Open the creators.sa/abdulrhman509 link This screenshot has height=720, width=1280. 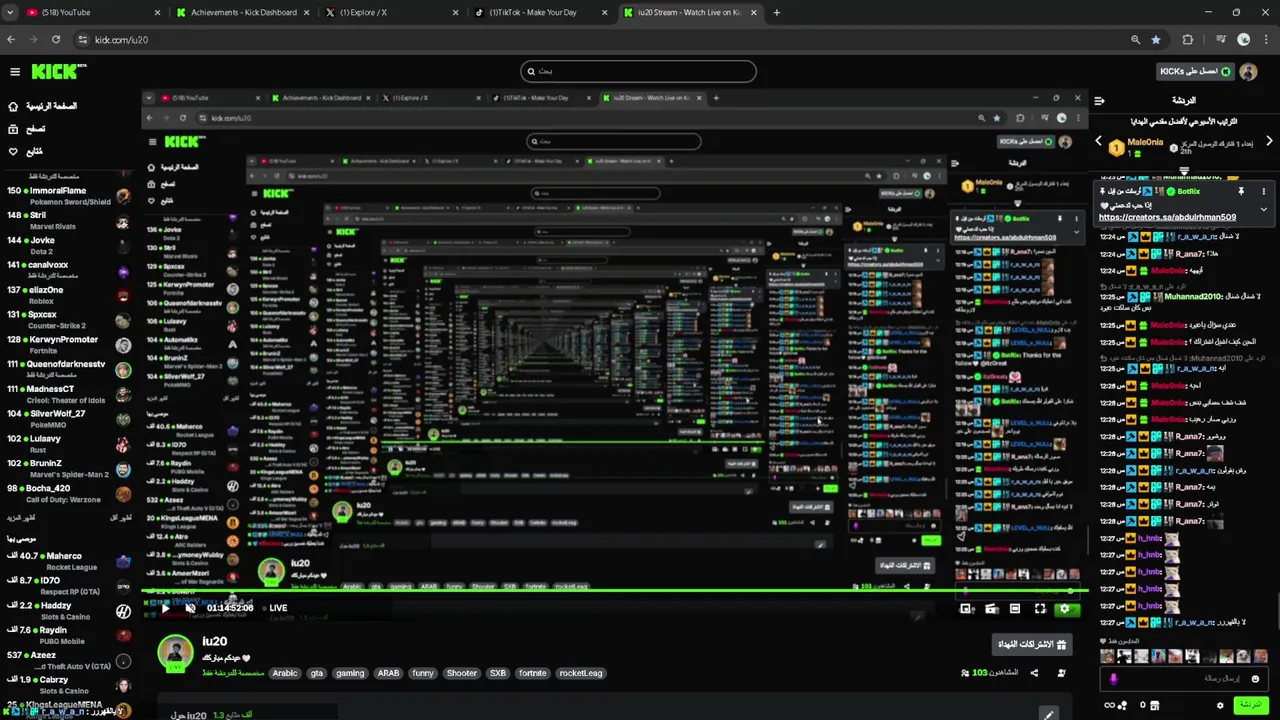(x=1167, y=217)
